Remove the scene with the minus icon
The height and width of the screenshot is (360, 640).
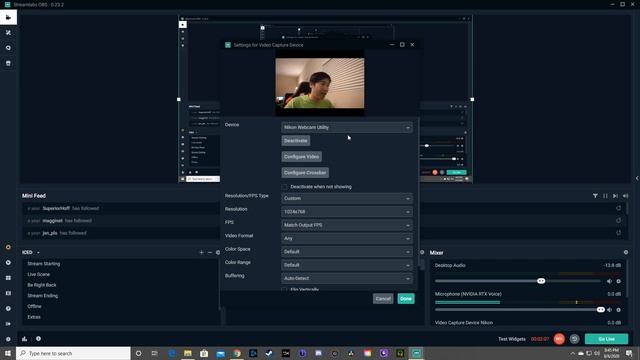210,253
